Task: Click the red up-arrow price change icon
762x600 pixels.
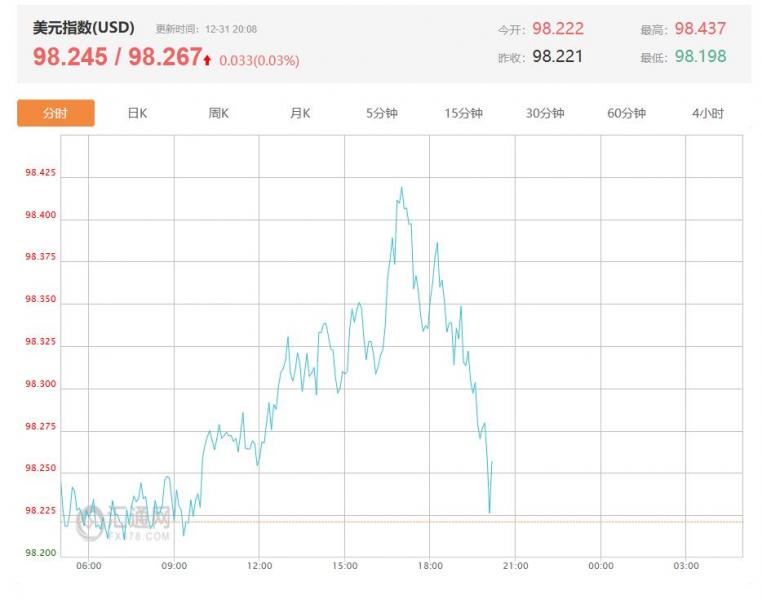Action: pyautogui.click(x=207, y=60)
